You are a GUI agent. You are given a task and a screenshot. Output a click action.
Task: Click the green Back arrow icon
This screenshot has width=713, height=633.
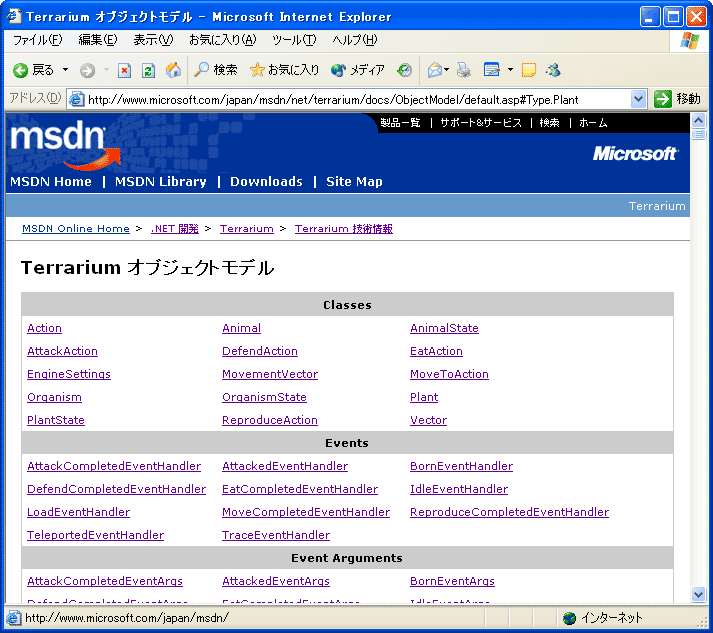pos(20,70)
